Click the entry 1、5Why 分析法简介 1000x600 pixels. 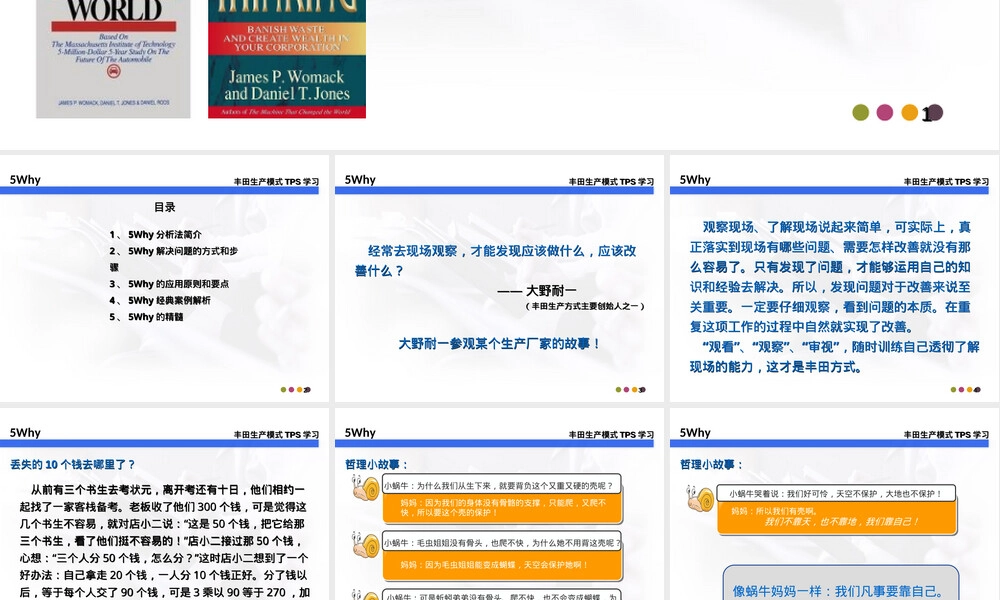coord(156,235)
